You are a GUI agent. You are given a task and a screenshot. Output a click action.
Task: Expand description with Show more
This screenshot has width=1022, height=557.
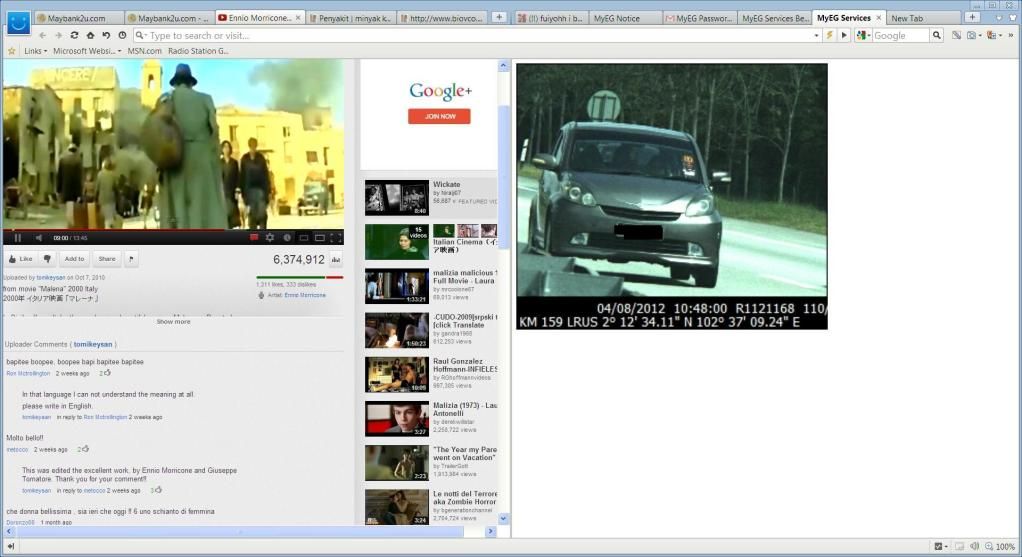[x=173, y=322]
